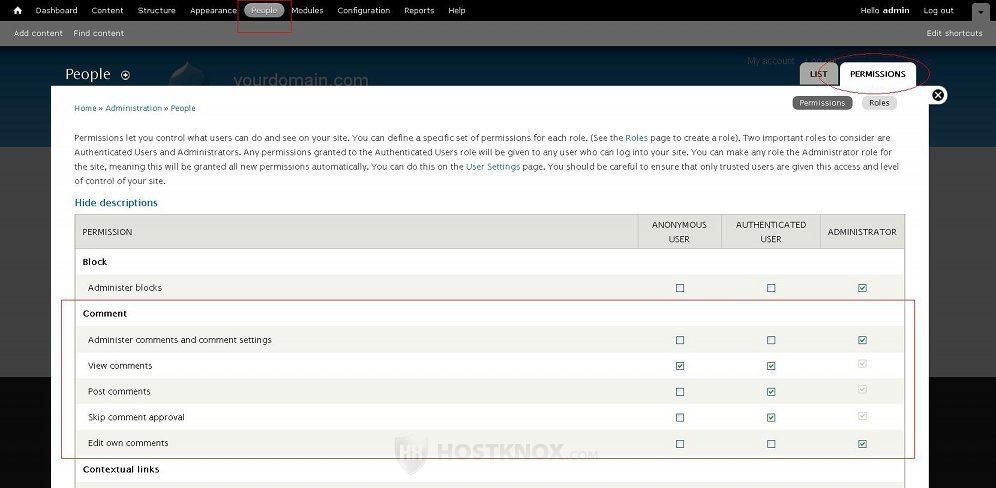The width and height of the screenshot is (996, 488).
Task: Open the Roles page link in description
Action: tap(636, 138)
